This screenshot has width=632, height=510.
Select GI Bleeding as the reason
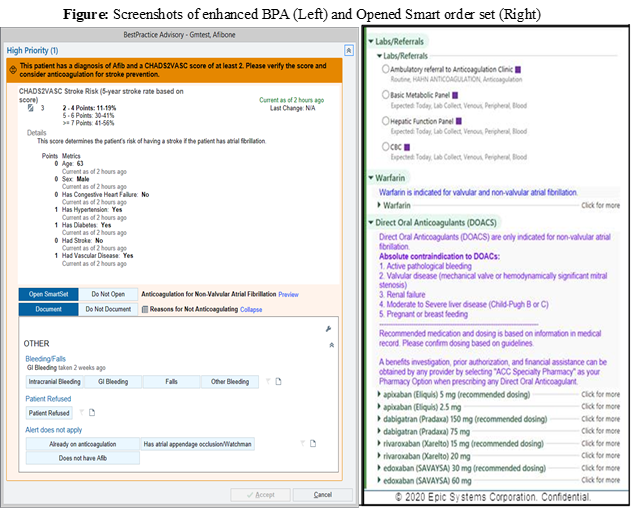tap(112, 381)
